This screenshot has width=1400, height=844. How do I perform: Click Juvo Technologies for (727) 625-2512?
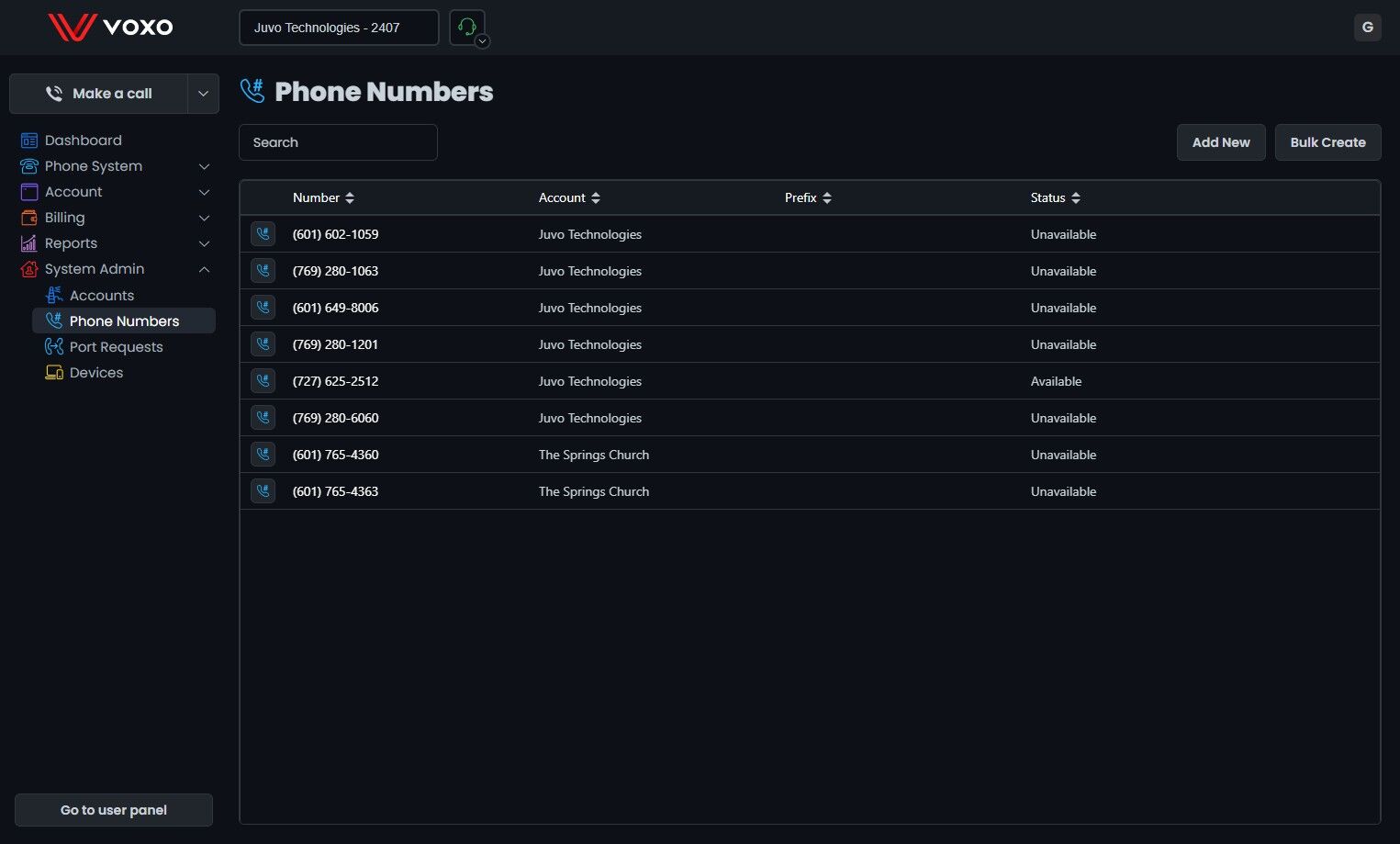pyautogui.click(x=590, y=381)
